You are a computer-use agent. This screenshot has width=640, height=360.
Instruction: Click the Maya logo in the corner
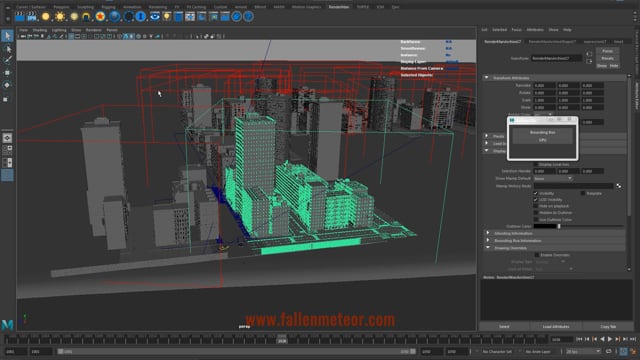7,325
